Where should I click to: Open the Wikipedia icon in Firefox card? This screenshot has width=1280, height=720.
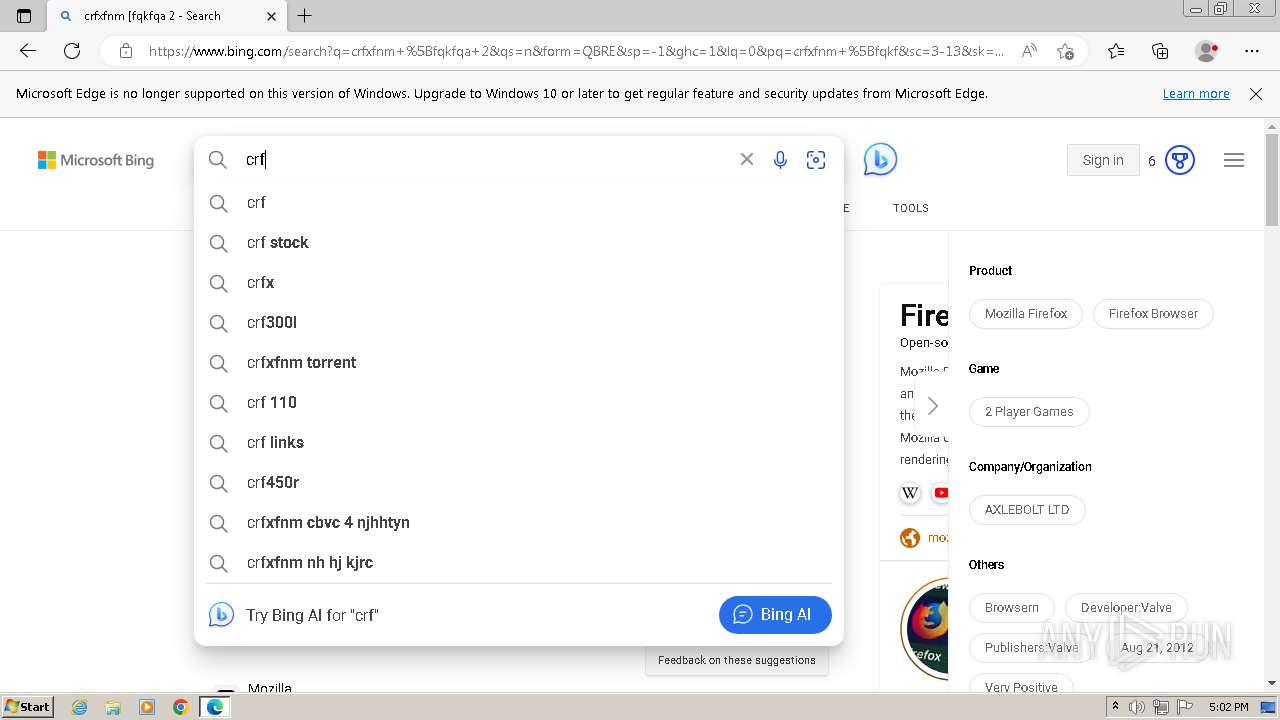tap(910, 493)
